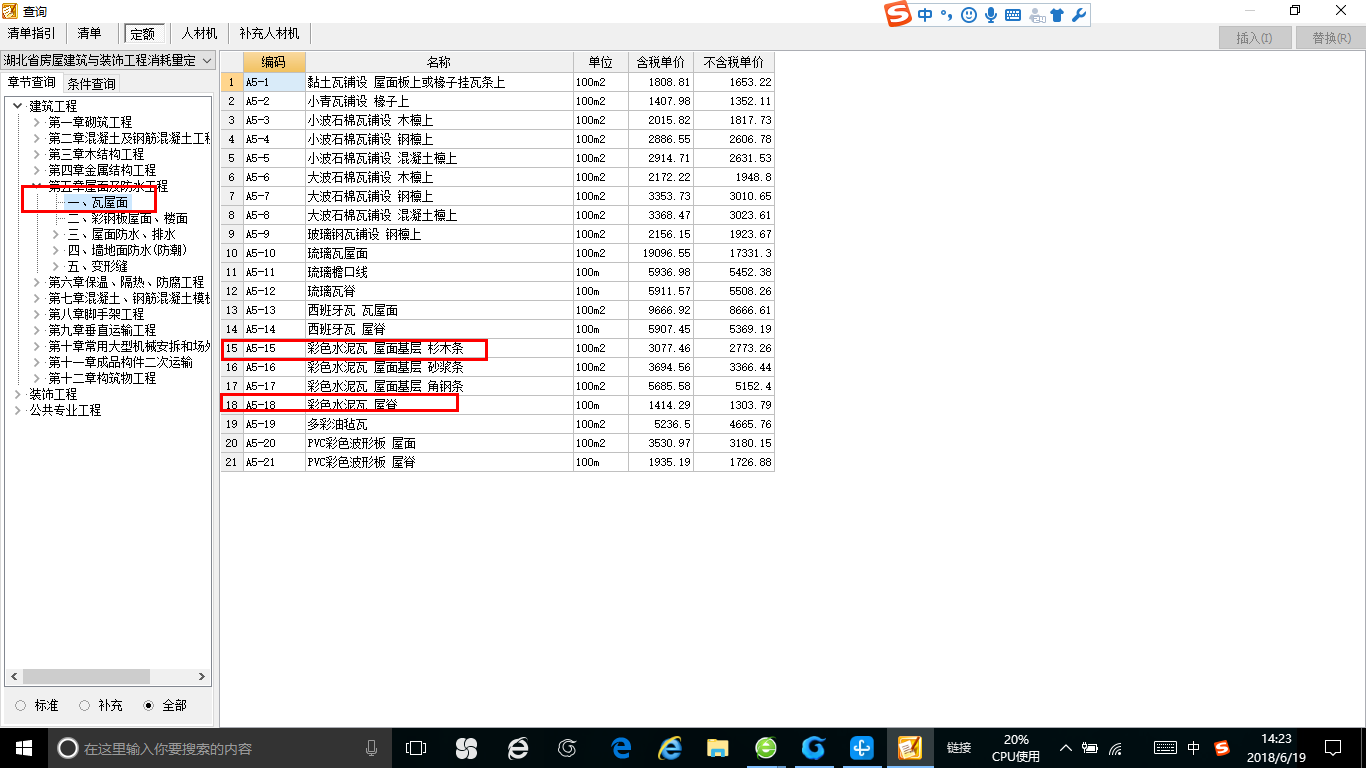Expand 四、墙地面防水(防潮) node
The height and width of the screenshot is (768, 1366).
click(56, 250)
